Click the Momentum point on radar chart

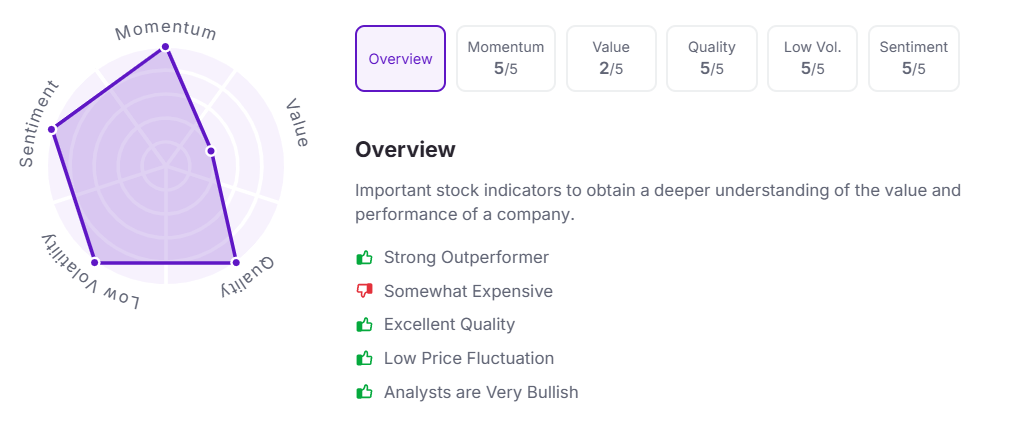point(165,47)
